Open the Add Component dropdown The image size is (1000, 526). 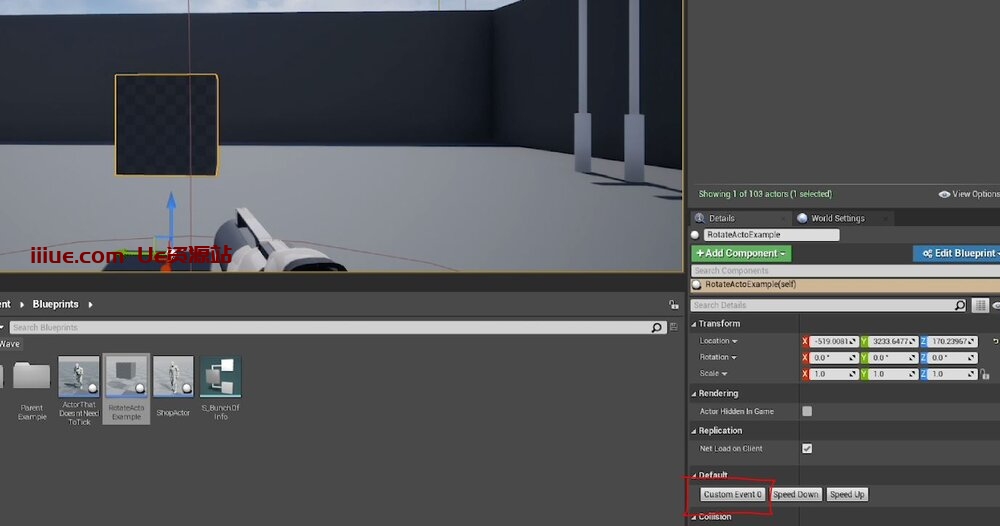pyautogui.click(x=741, y=253)
